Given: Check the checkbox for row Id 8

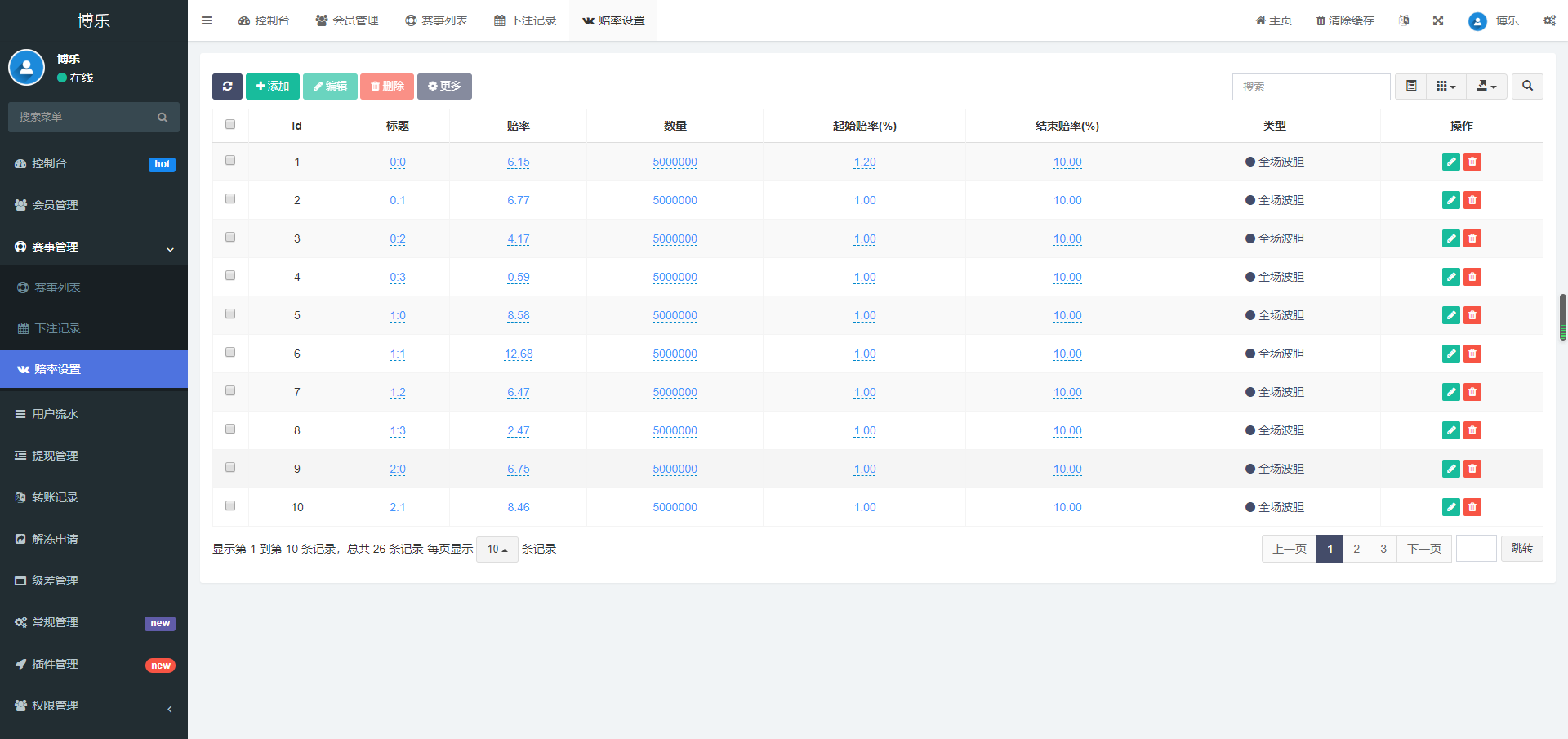Looking at the screenshot, I should point(230,429).
